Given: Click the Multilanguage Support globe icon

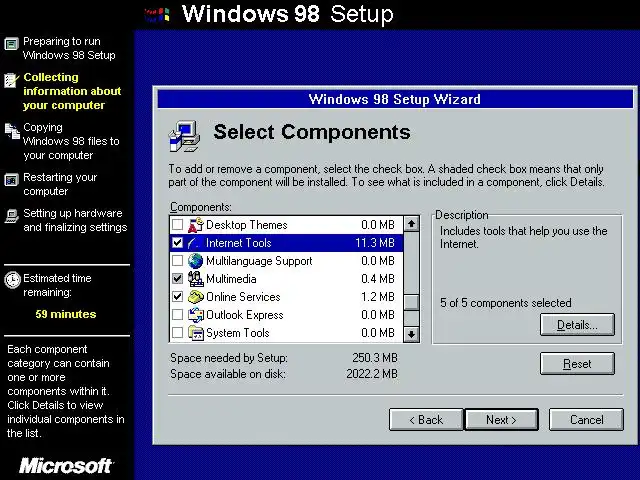Looking at the screenshot, I should click(x=196, y=261).
